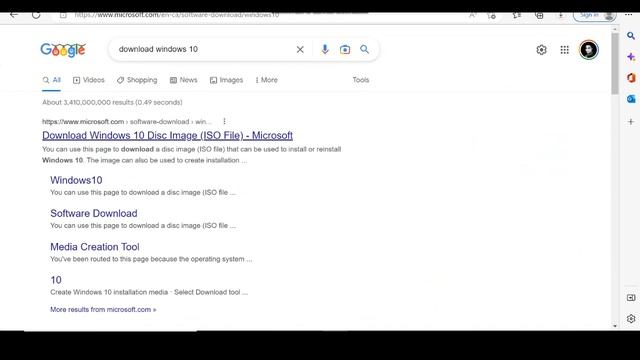Switch to the Images tab
This screenshot has width=640, height=360.
pos(227,80)
